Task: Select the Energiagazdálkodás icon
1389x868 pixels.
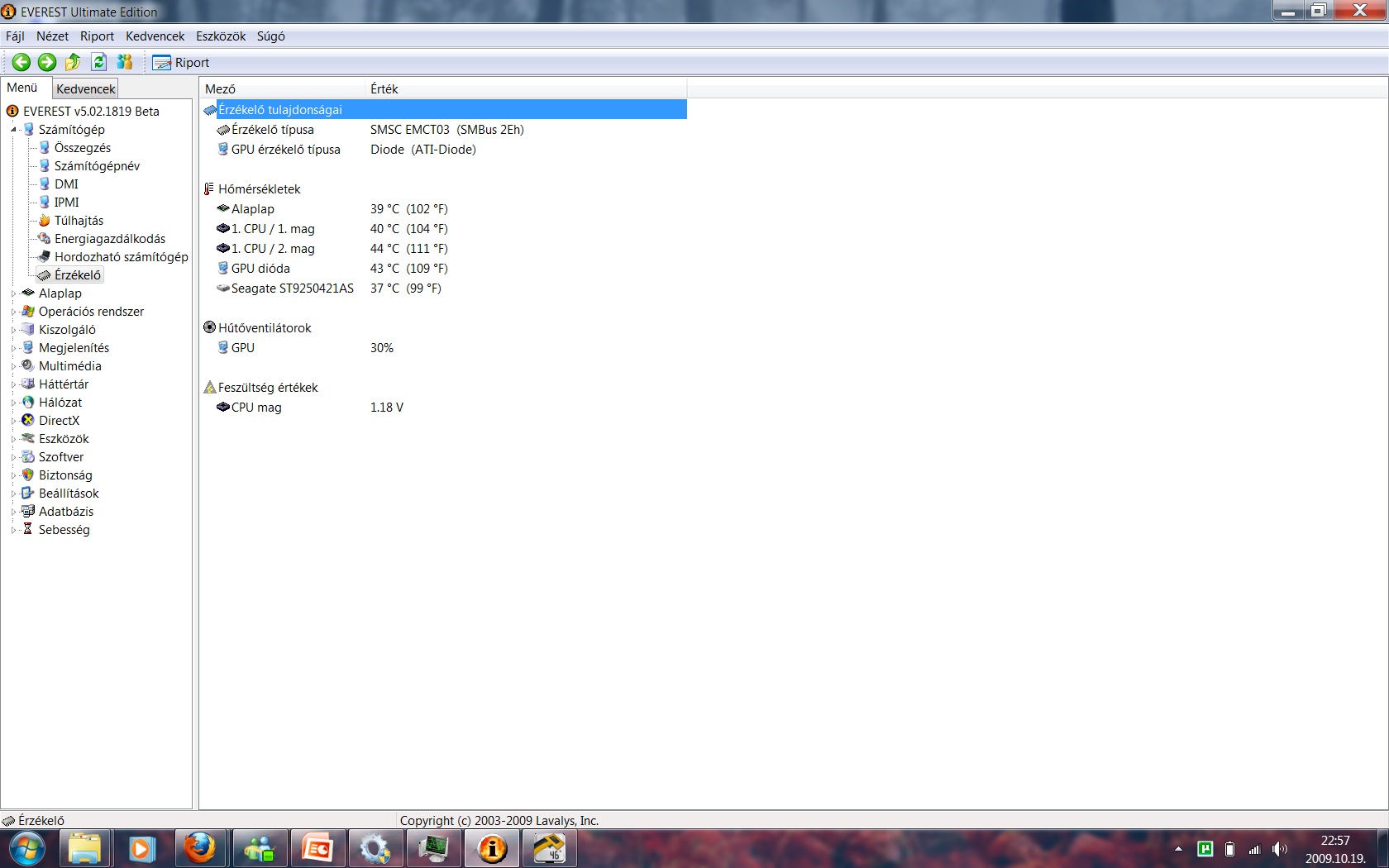Action: coord(45,238)
